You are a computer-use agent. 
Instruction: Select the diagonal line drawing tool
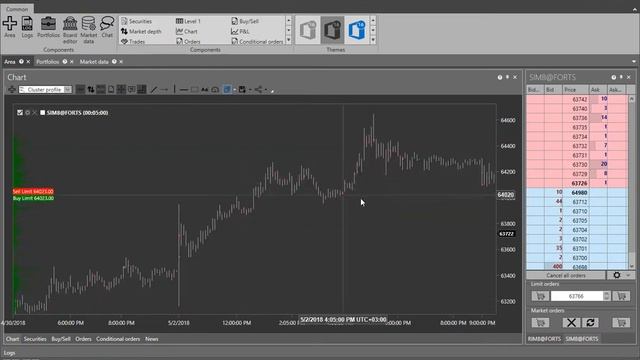tap(153, 89)
